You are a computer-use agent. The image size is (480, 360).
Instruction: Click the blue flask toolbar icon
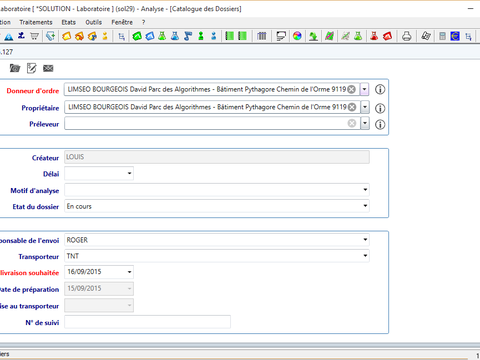175,36
